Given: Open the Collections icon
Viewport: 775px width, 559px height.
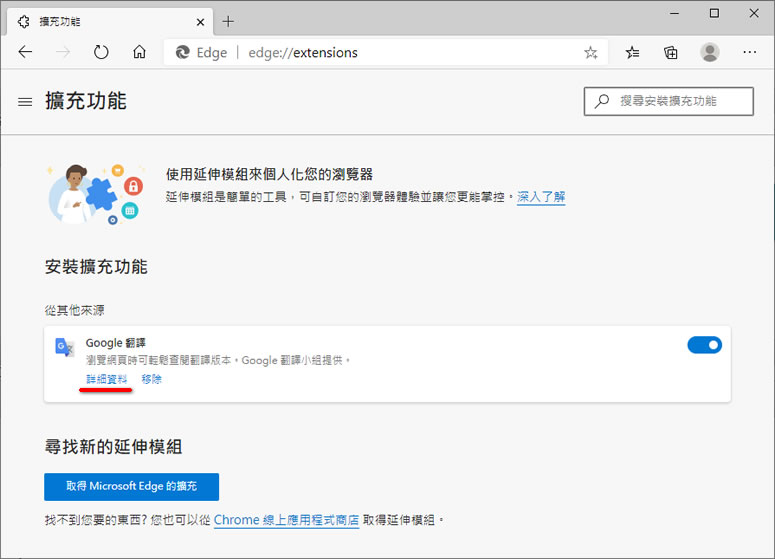Looking at the screenshot, I should 671,52.
